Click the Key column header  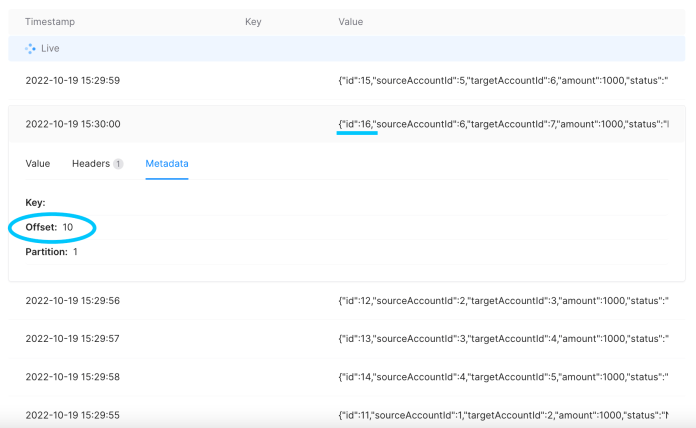(253, 22)
